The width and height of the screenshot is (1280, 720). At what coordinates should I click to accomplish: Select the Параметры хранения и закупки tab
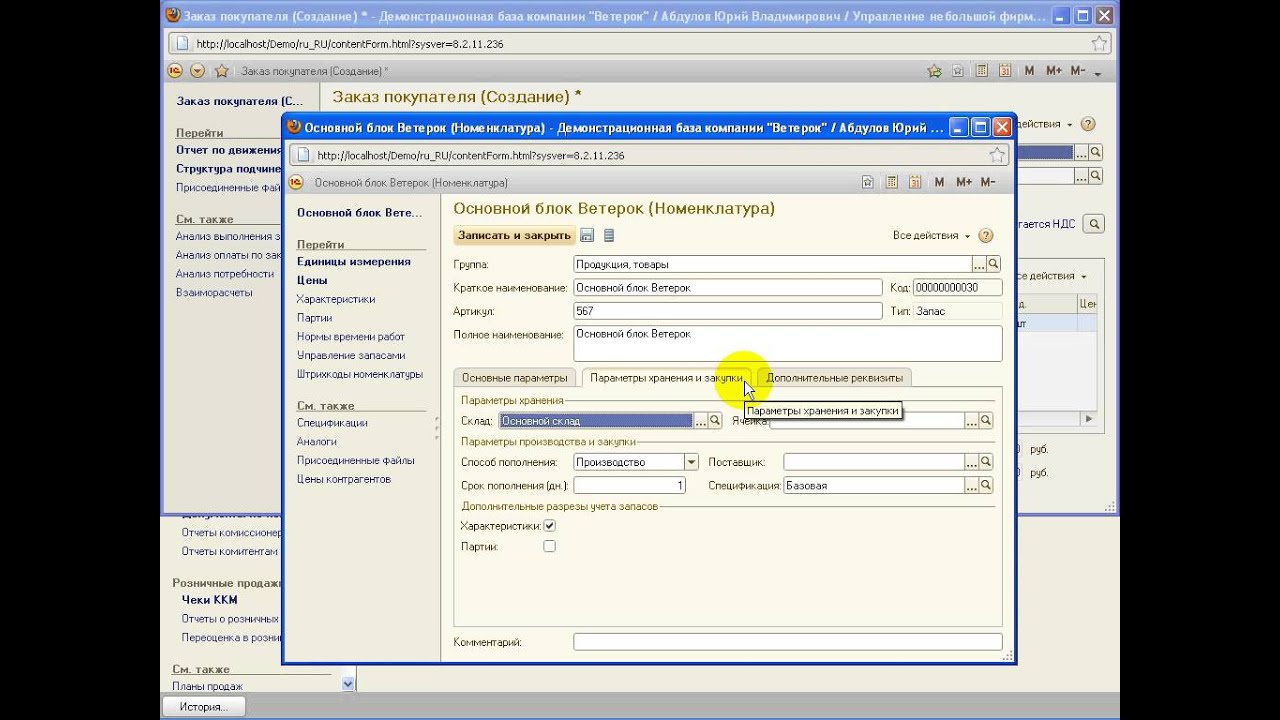(667, 378)
